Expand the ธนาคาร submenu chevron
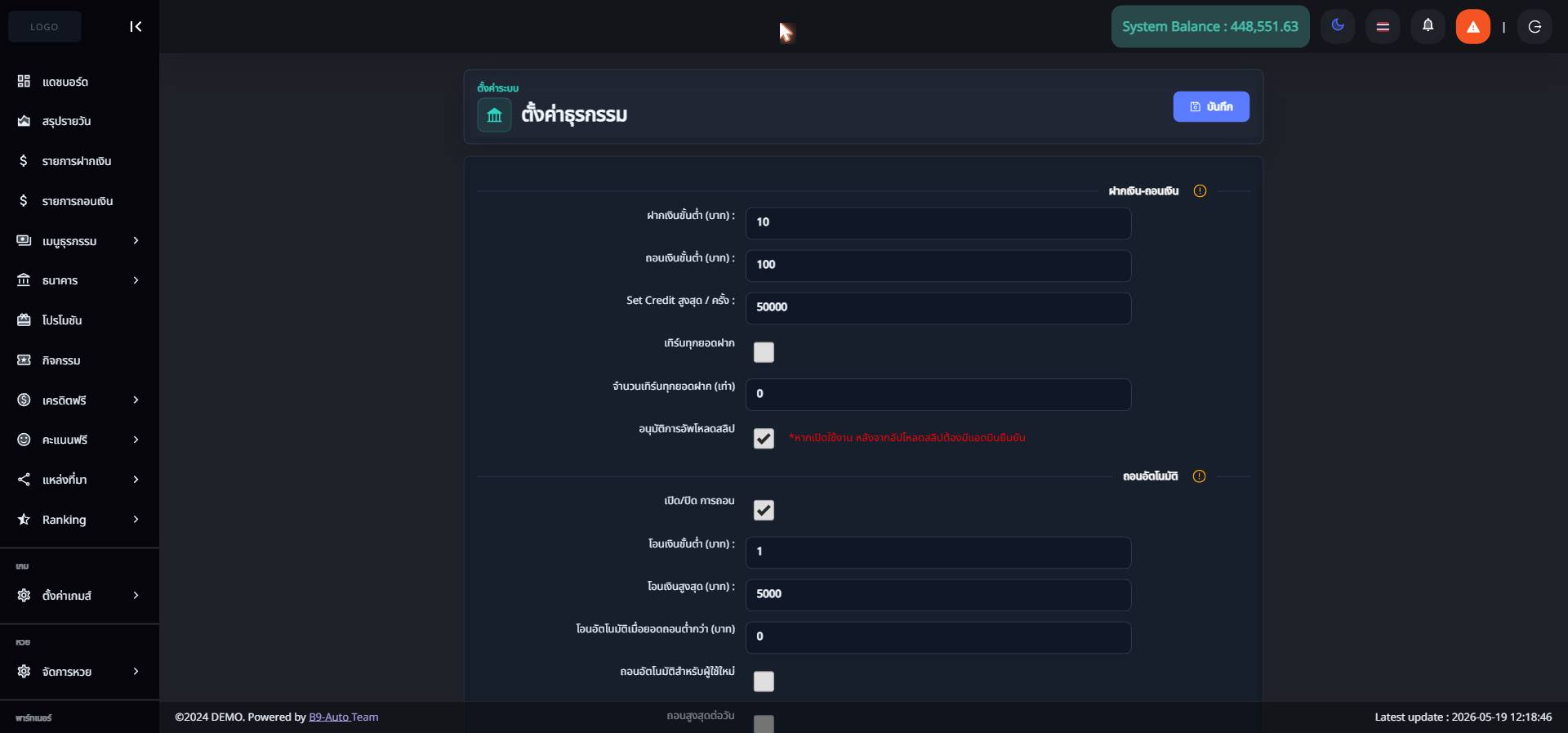 point(136,280)
